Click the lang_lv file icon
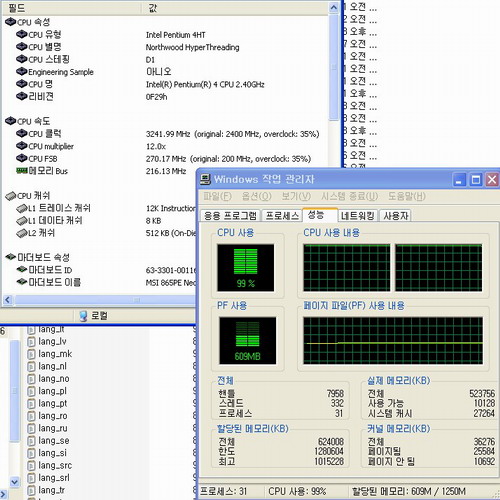 pos(31,342)
